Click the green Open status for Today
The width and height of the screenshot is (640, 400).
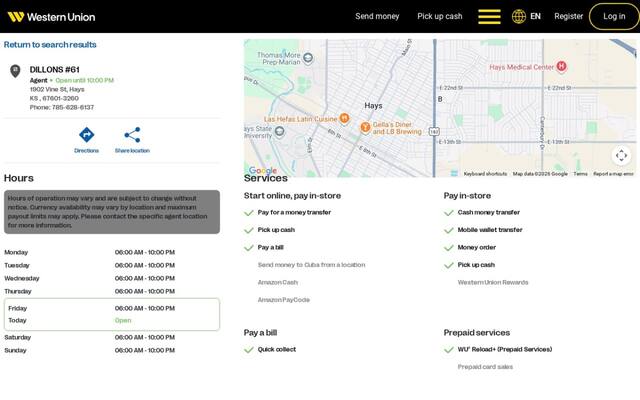point(123,320)
